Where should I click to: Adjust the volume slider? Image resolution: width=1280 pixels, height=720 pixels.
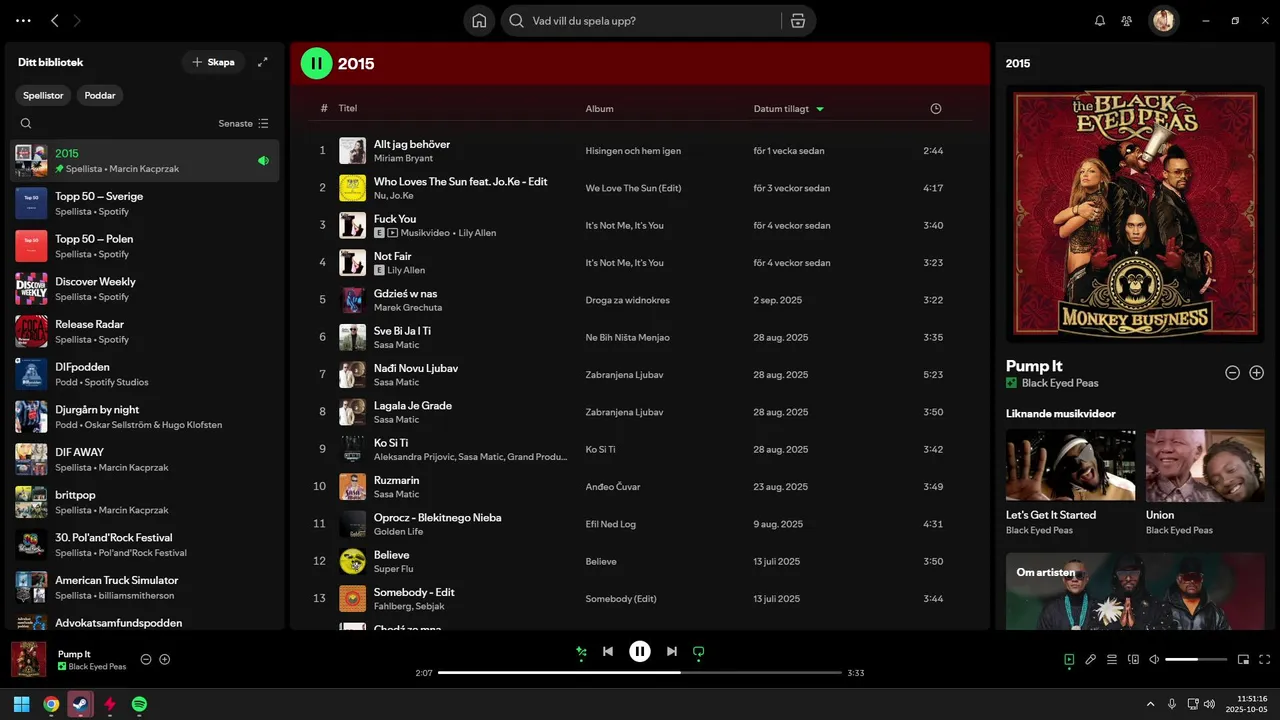1196,660
